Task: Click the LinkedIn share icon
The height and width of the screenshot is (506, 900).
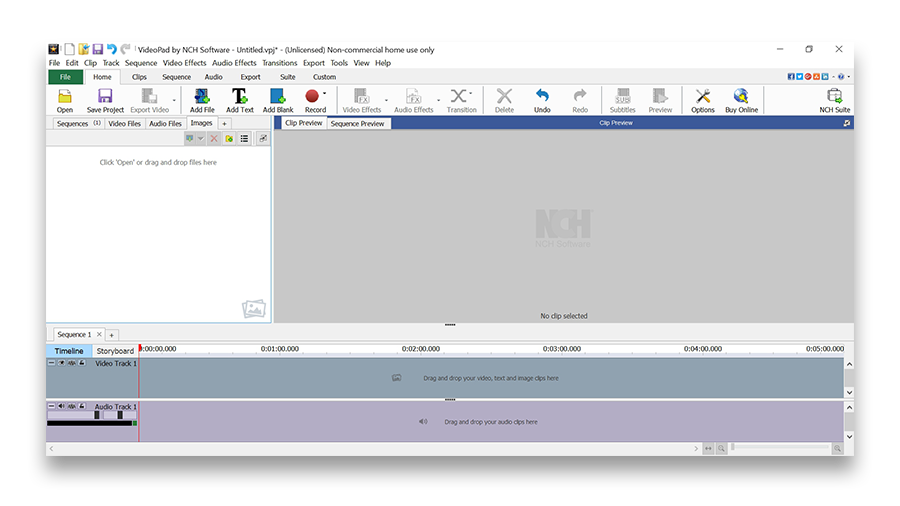Action: point(825,76)
